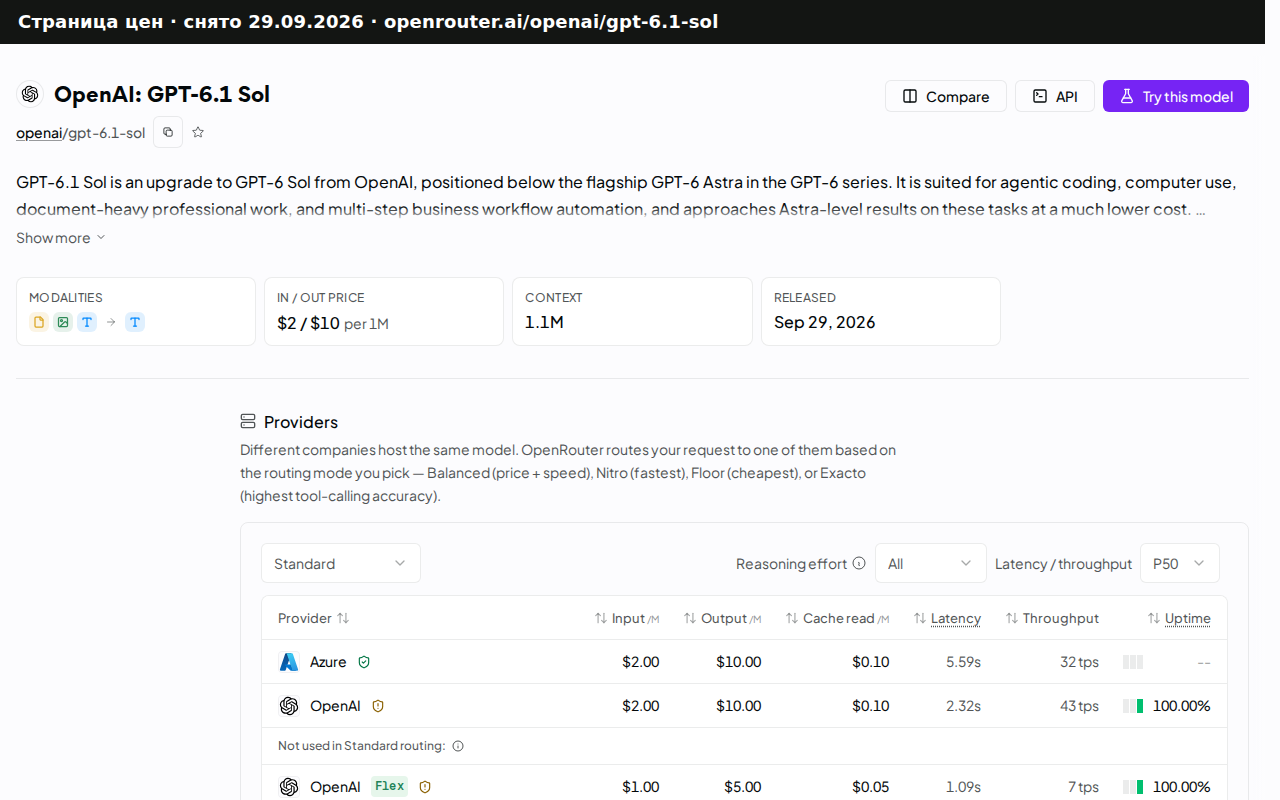Click the OpenAI 100.00% uptime bars in 43 tps row
Viewport: 1280px width, 800px height.
tap(1133, 706)
